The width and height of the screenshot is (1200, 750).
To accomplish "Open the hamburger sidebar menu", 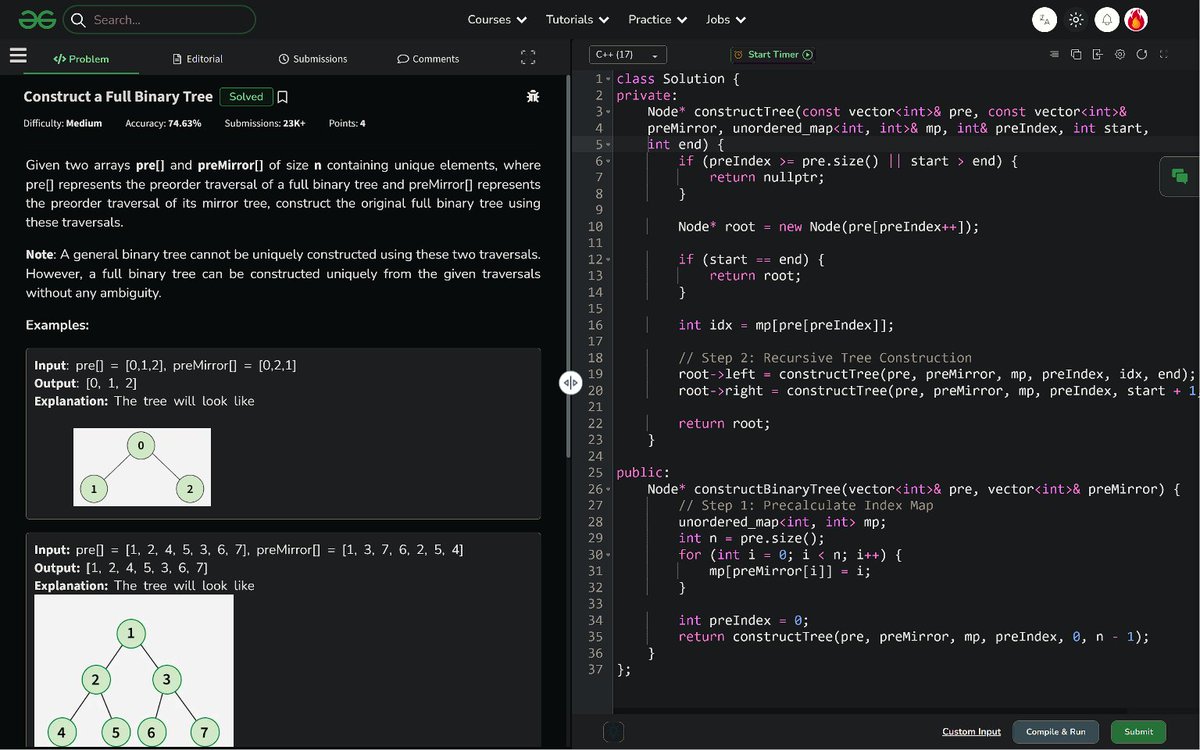I will (x=18, y=57).
